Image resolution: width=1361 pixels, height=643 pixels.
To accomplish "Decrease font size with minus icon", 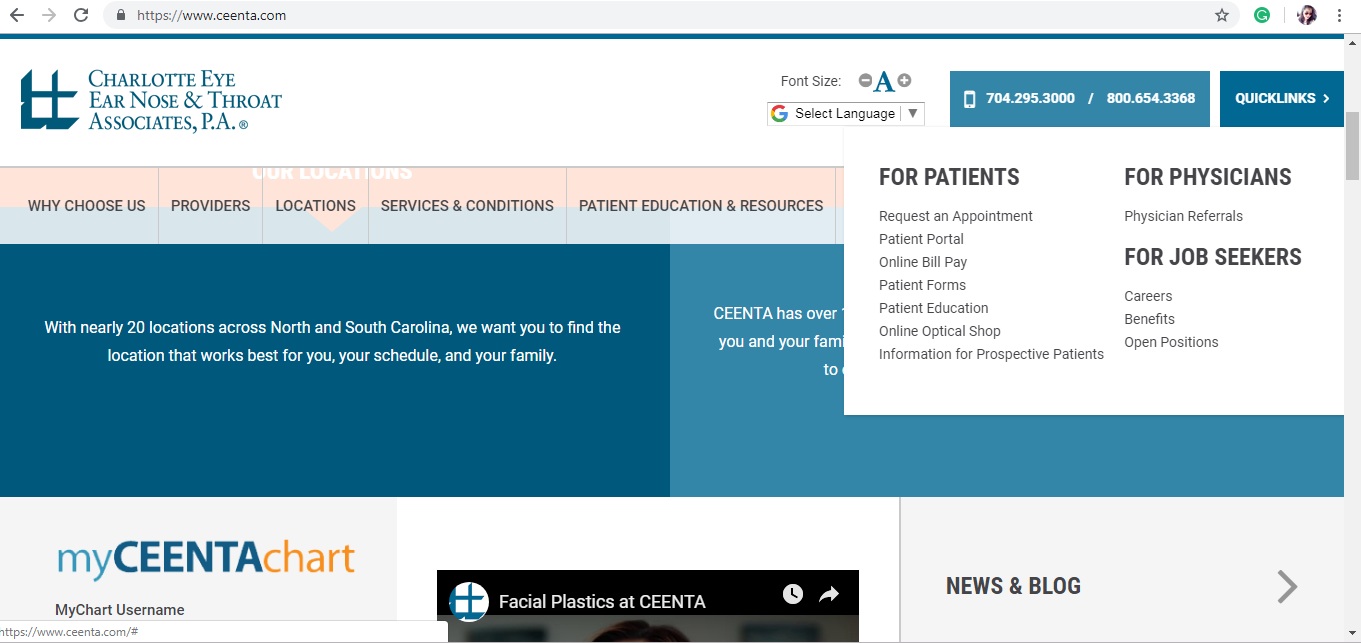I will pos(865,81).
